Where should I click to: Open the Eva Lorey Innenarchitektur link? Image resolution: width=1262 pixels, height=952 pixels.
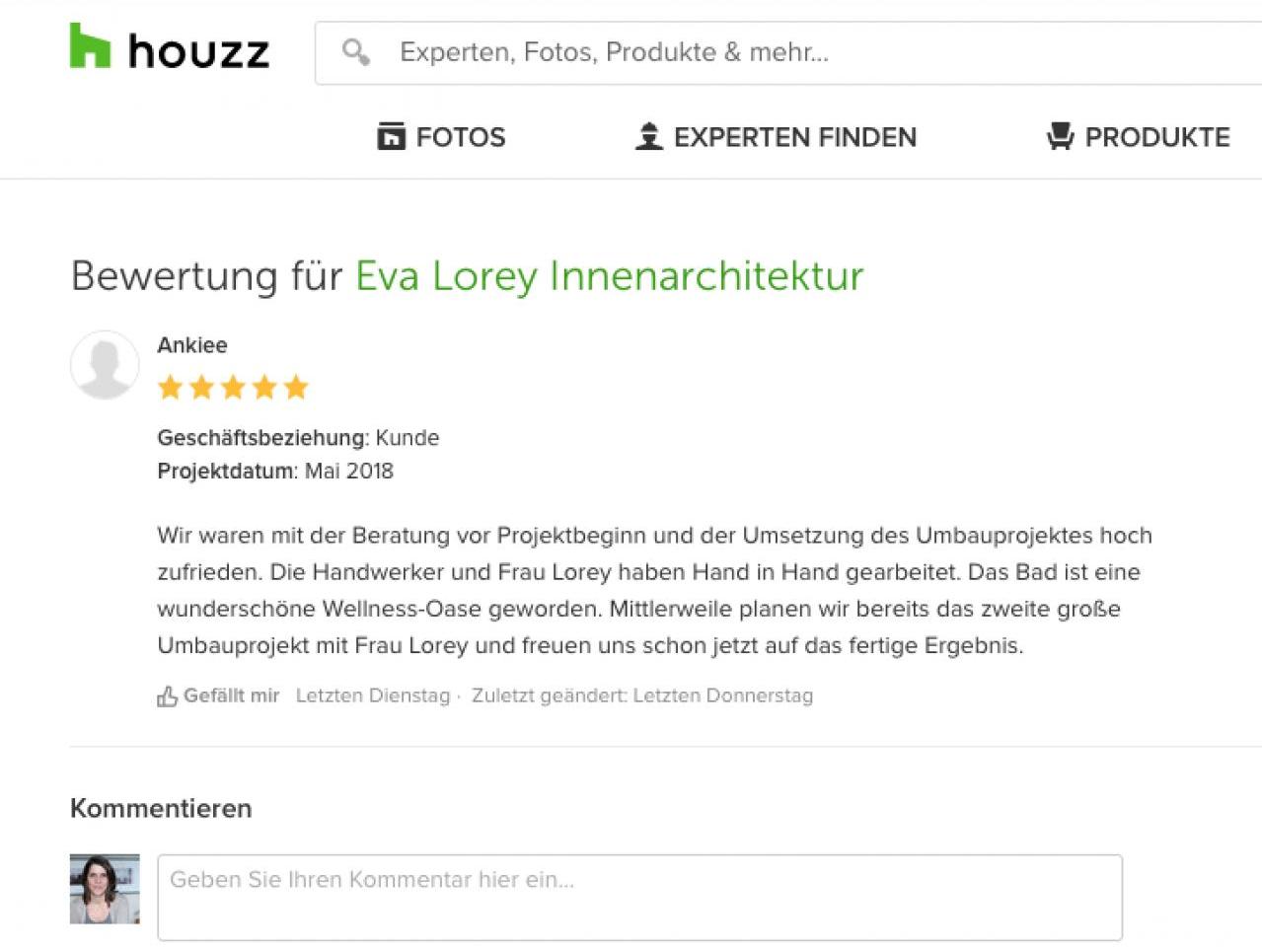[x=609, y=276]
